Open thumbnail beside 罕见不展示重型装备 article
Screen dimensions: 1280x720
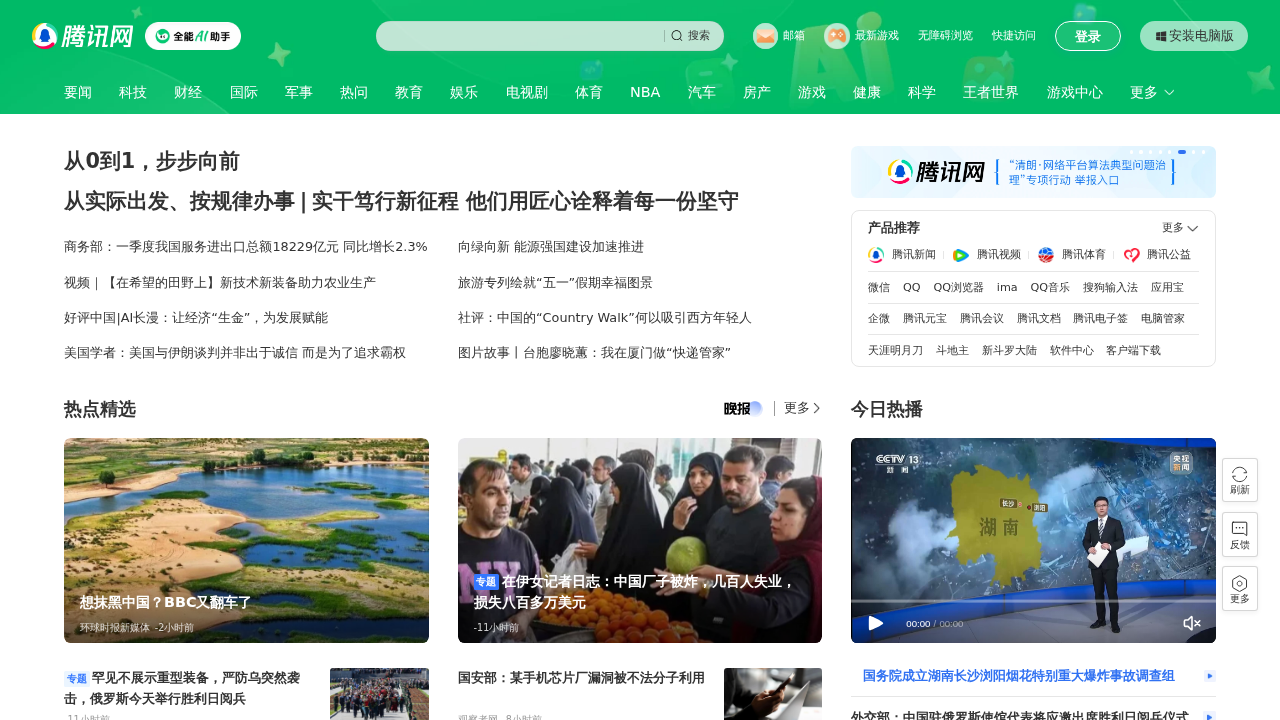coord(379,694)
